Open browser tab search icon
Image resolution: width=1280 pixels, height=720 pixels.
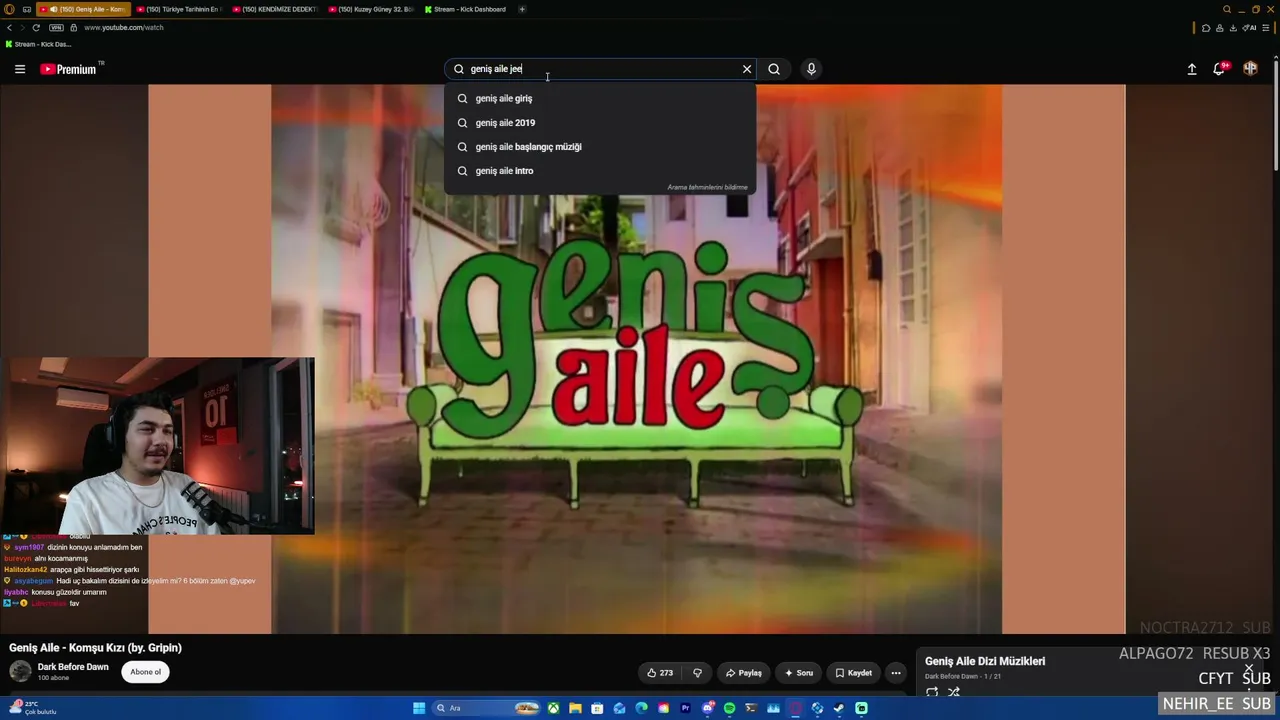point(1227,9)
